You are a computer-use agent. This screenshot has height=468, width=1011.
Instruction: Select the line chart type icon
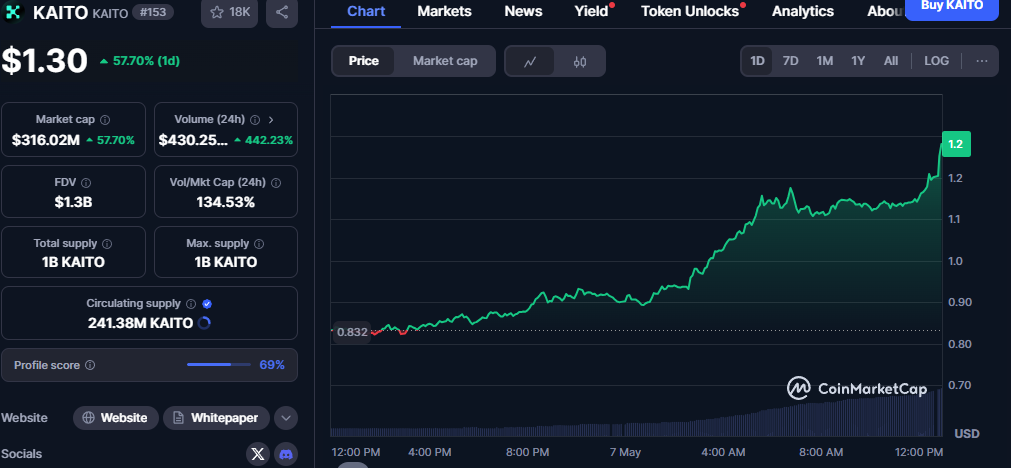[x=530, y=62]
